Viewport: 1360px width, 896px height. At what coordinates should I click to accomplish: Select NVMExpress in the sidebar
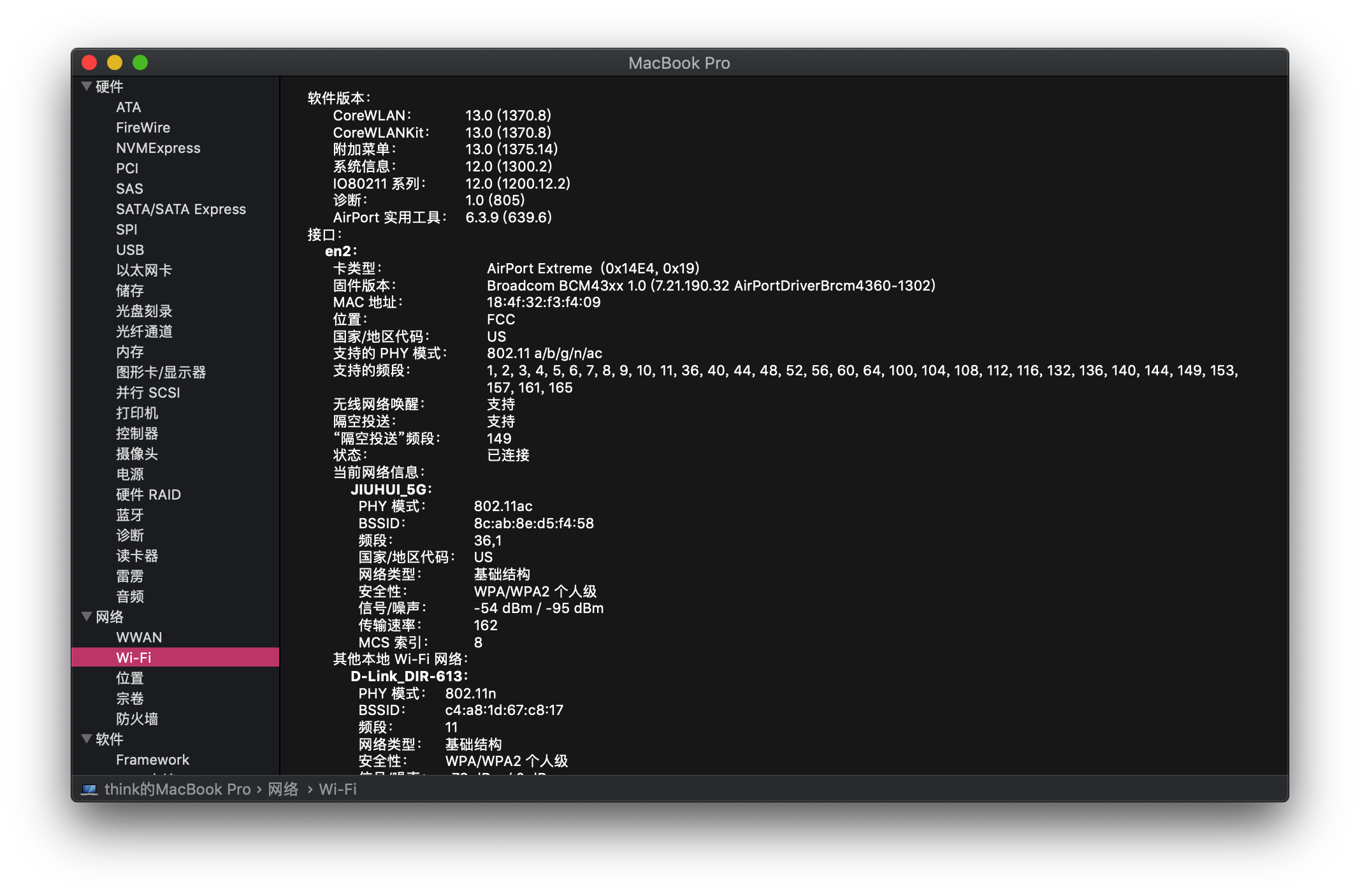pos(158,148)
